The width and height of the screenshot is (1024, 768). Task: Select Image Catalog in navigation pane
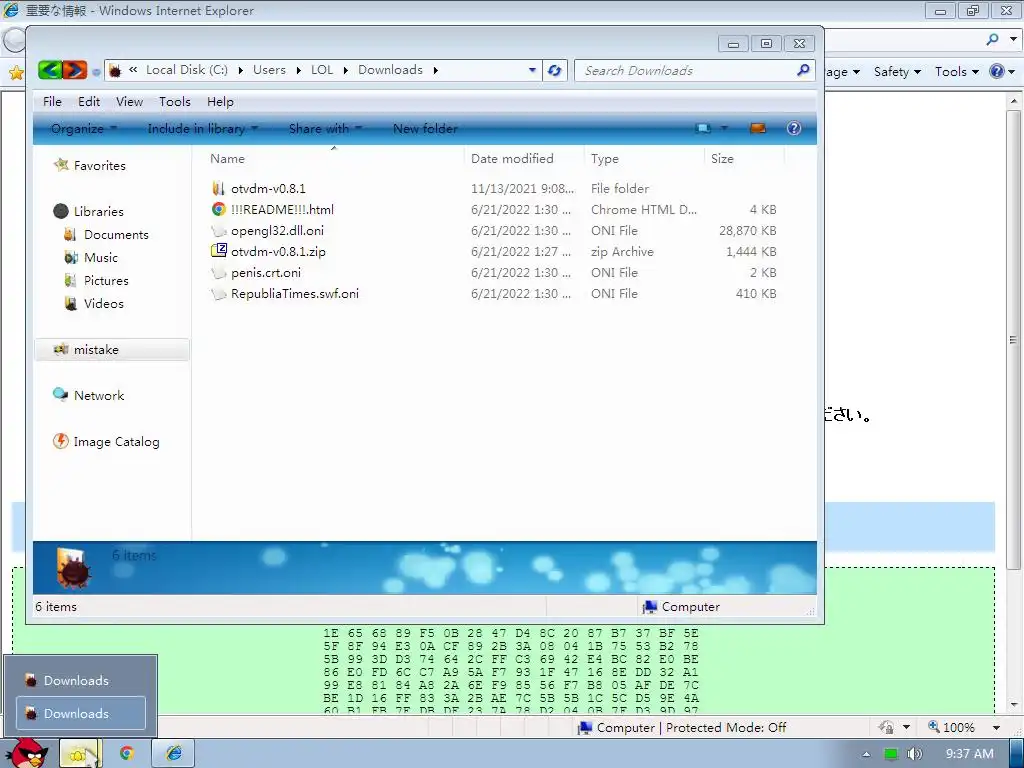(116, 441)
